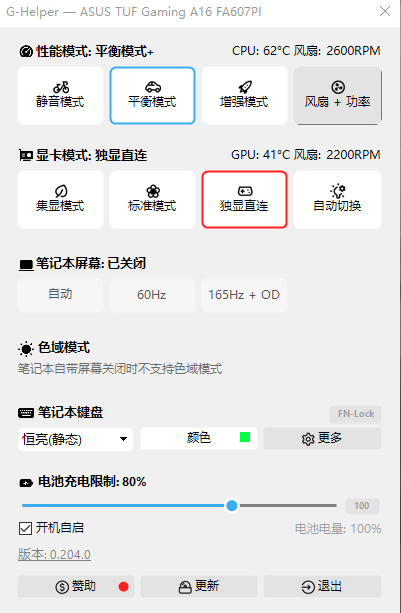This screenshot has height=613, width=401.
Task: Enable 独显直连 ultimate GPU mode
Action: point(244,199)
